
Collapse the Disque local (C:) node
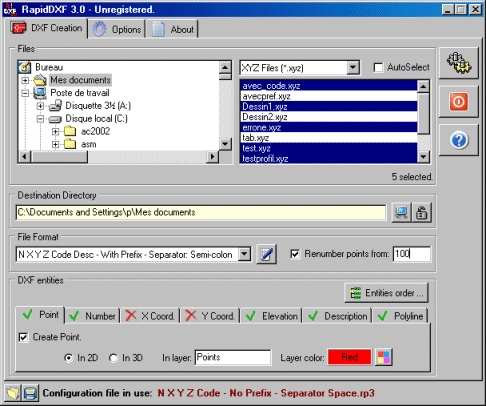click(x=40, y=119)
